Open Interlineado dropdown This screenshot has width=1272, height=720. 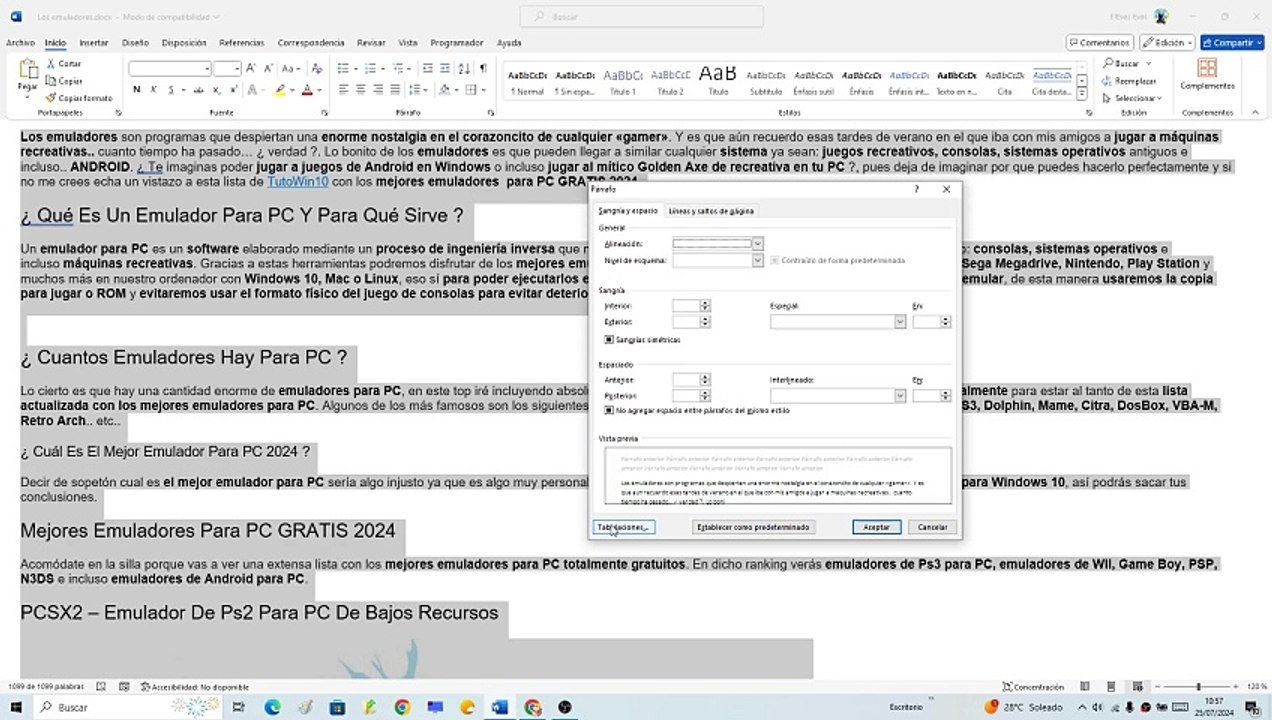(x=900, y=396)
